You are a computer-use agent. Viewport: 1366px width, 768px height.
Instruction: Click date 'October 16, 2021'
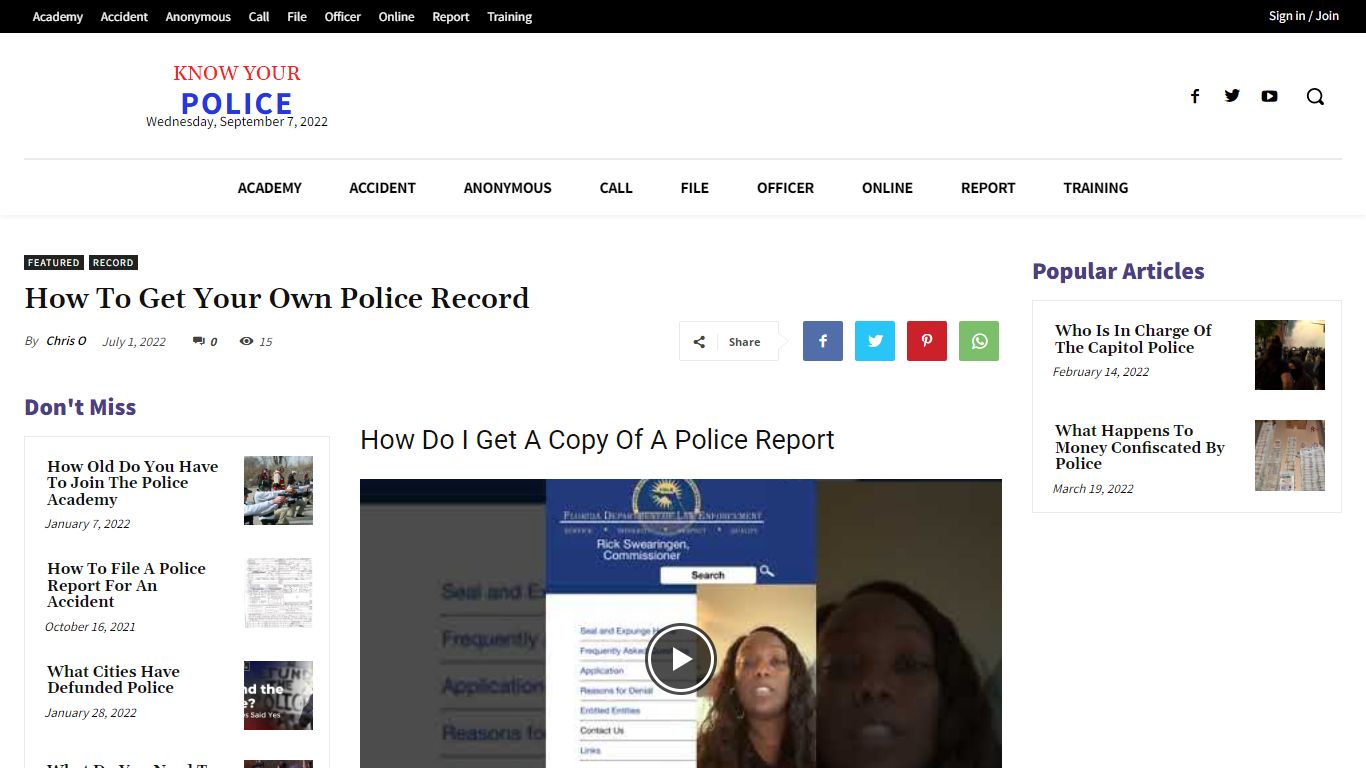click(x=90, y=627)
